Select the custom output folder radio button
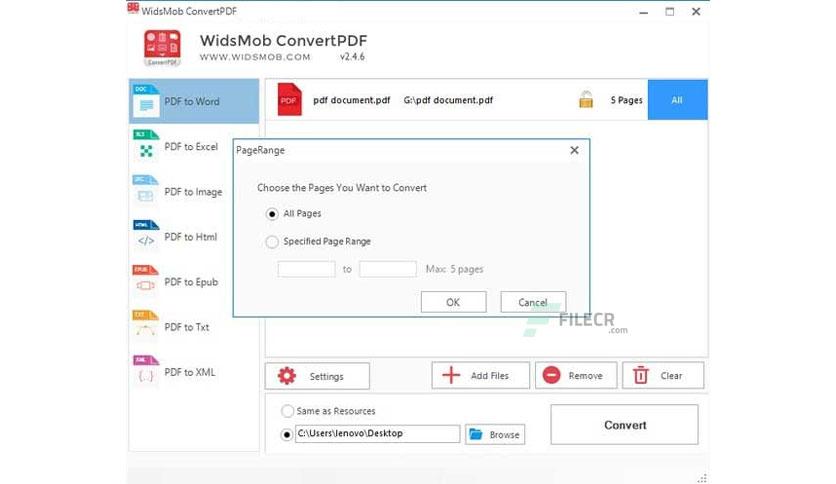 pos(287,434)
